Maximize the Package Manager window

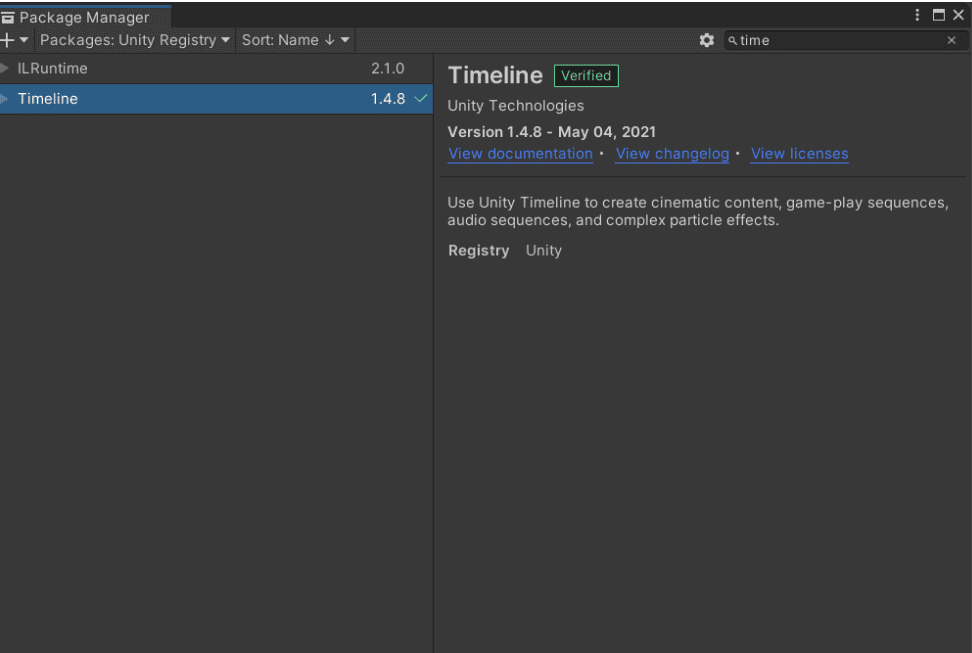(938, 15)
